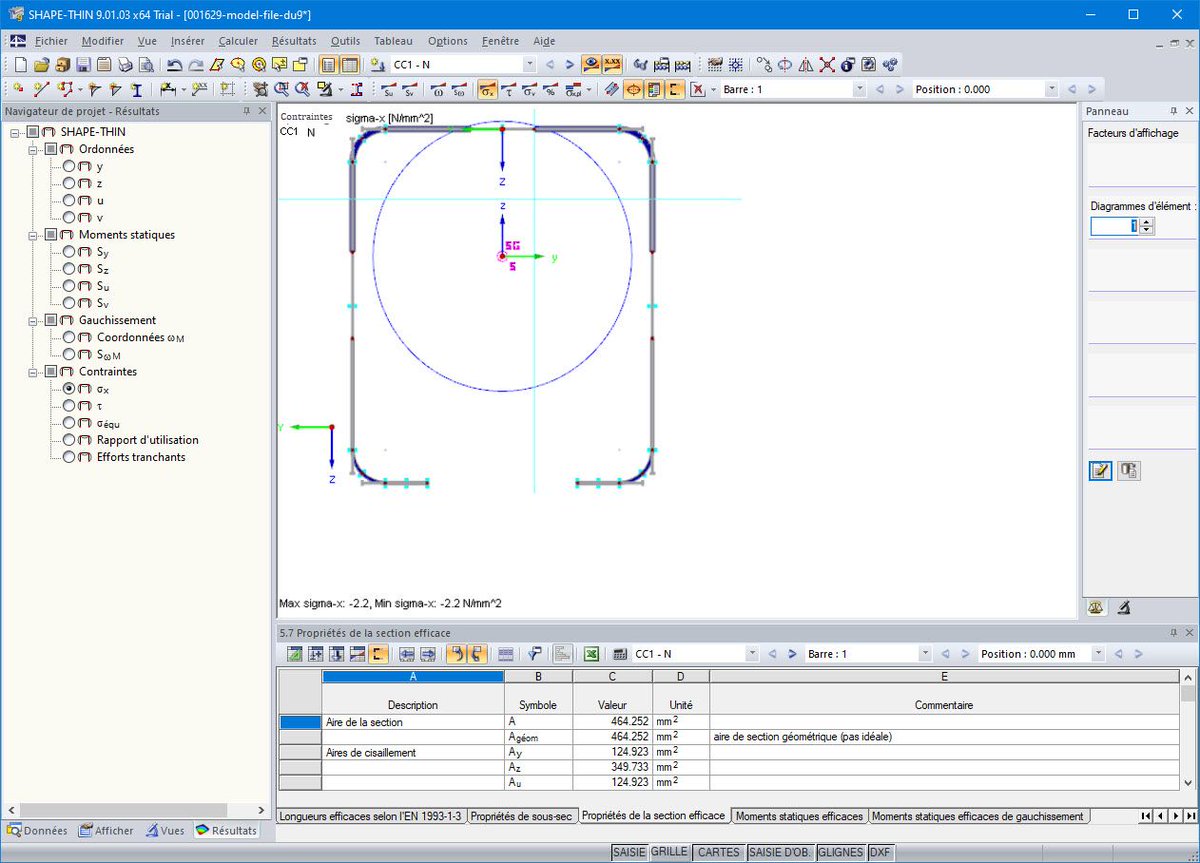Collapse the Contraintes tree node
Image resolution: width=1200 pixels, height=863 pixels.
[x=33, y=372]
